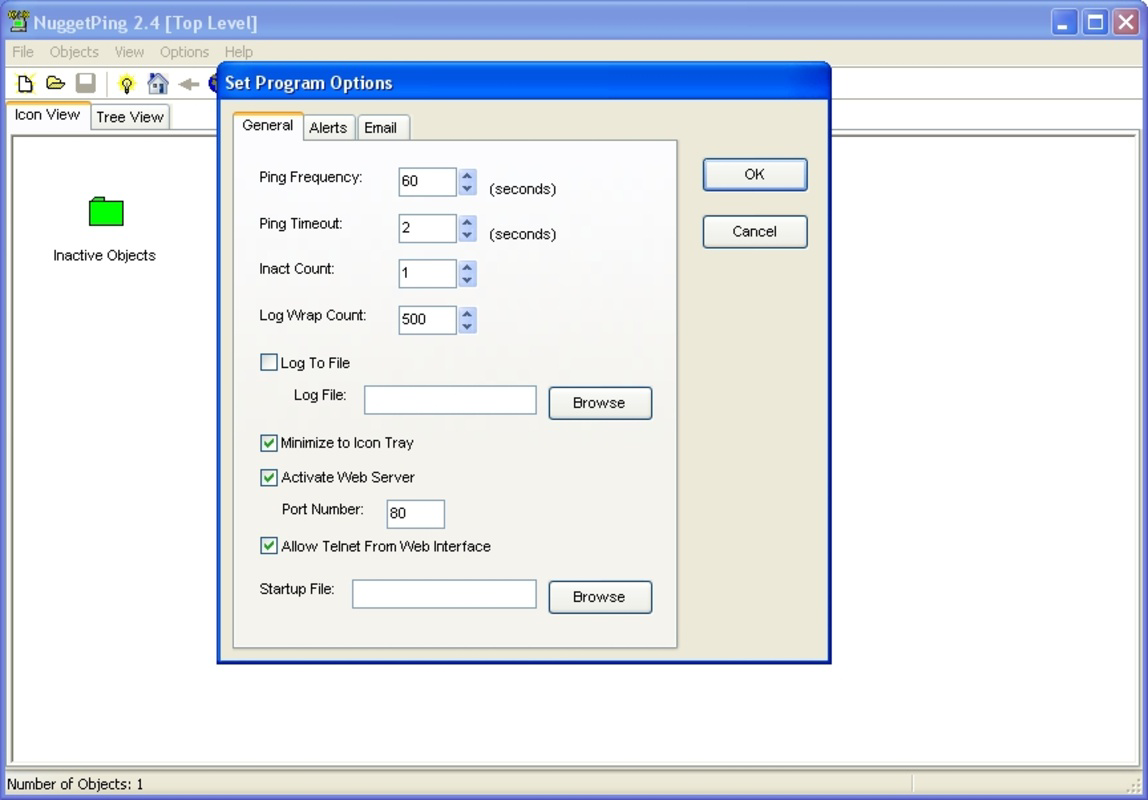The image size is (1148, 800).
Task: Maximize the NuggetPing window
Action: tap(1095, 22)
